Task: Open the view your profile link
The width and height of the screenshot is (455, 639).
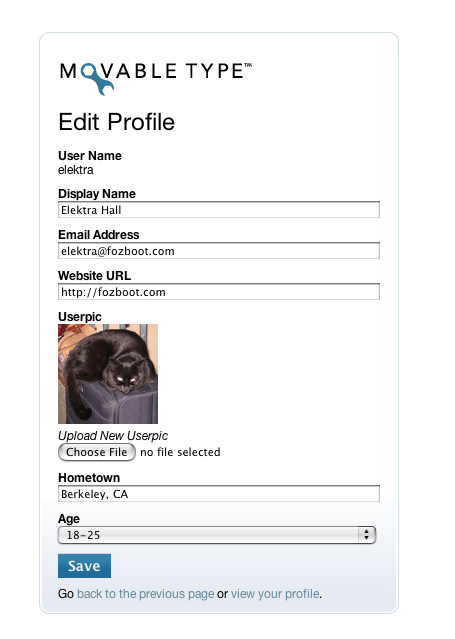Action: 275,594
